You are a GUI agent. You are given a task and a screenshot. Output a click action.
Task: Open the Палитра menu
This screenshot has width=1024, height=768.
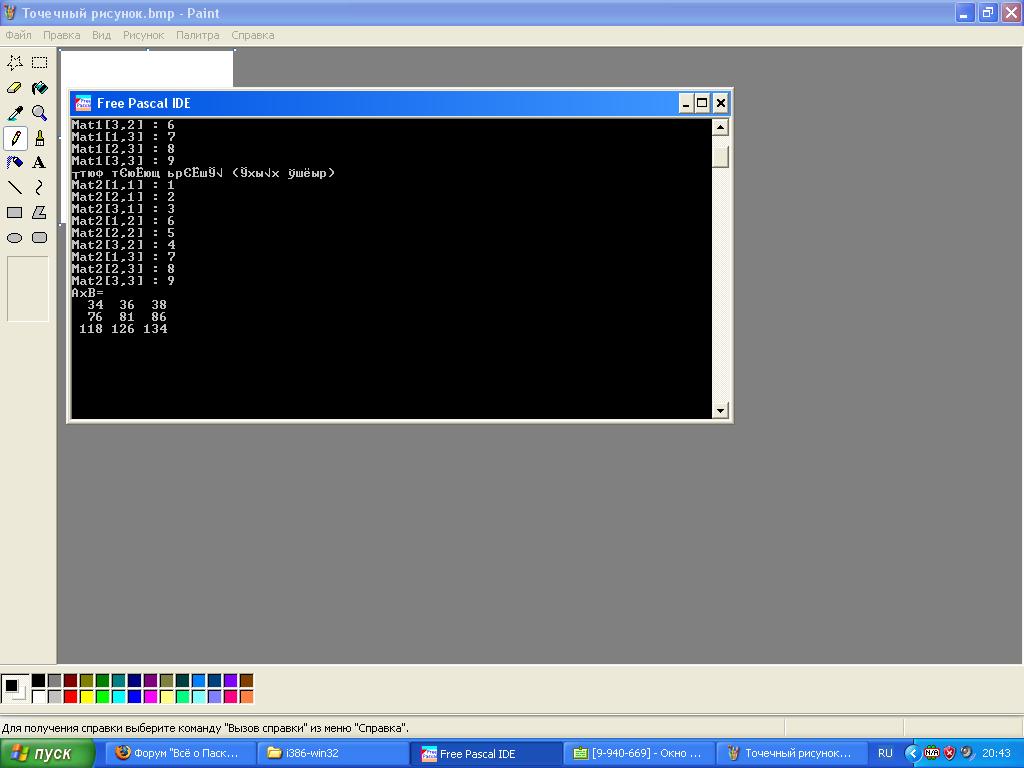pyautogui.click(x=197, y=35)
